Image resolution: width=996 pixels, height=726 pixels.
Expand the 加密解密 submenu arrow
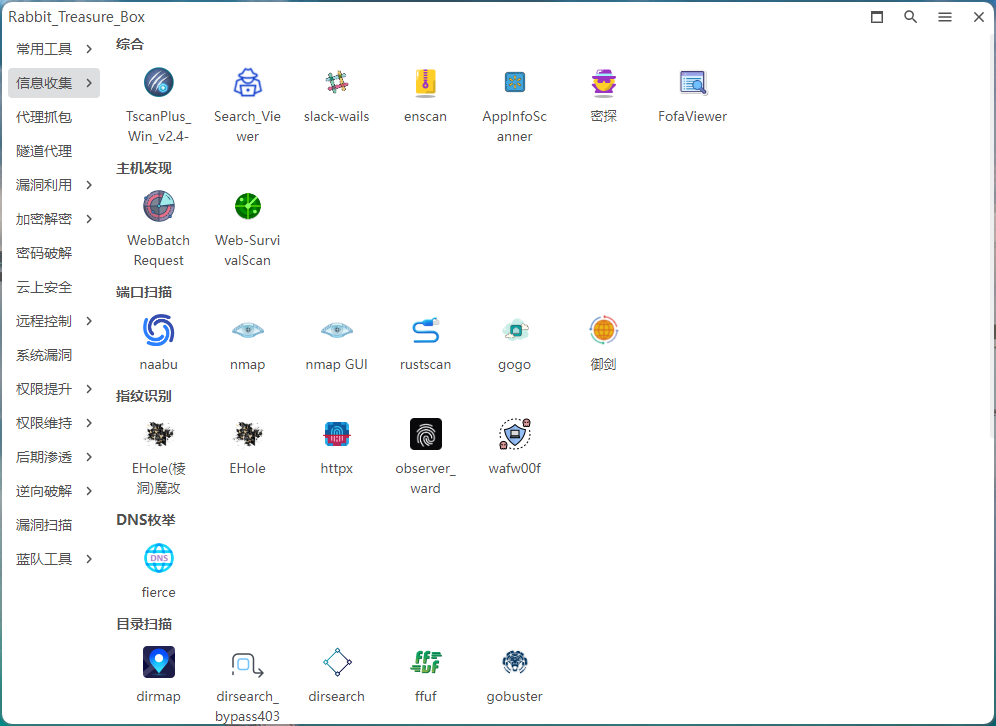click(x=89, y=219)
